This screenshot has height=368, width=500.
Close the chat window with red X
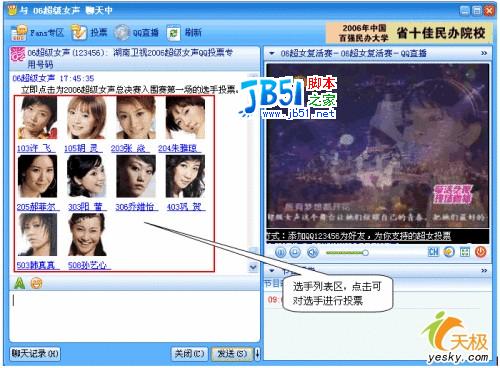490,11
